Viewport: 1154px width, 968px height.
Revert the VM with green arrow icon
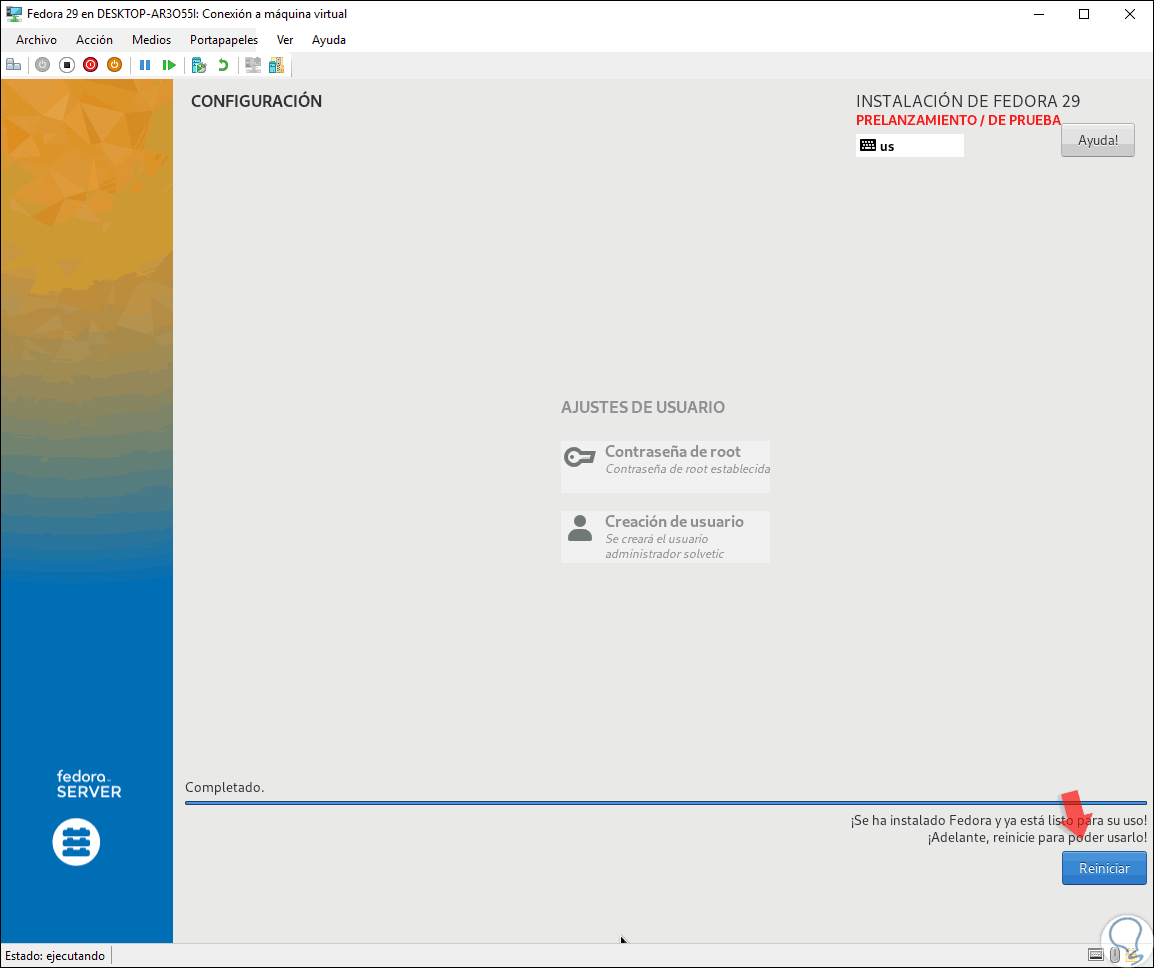coord(223,65)
